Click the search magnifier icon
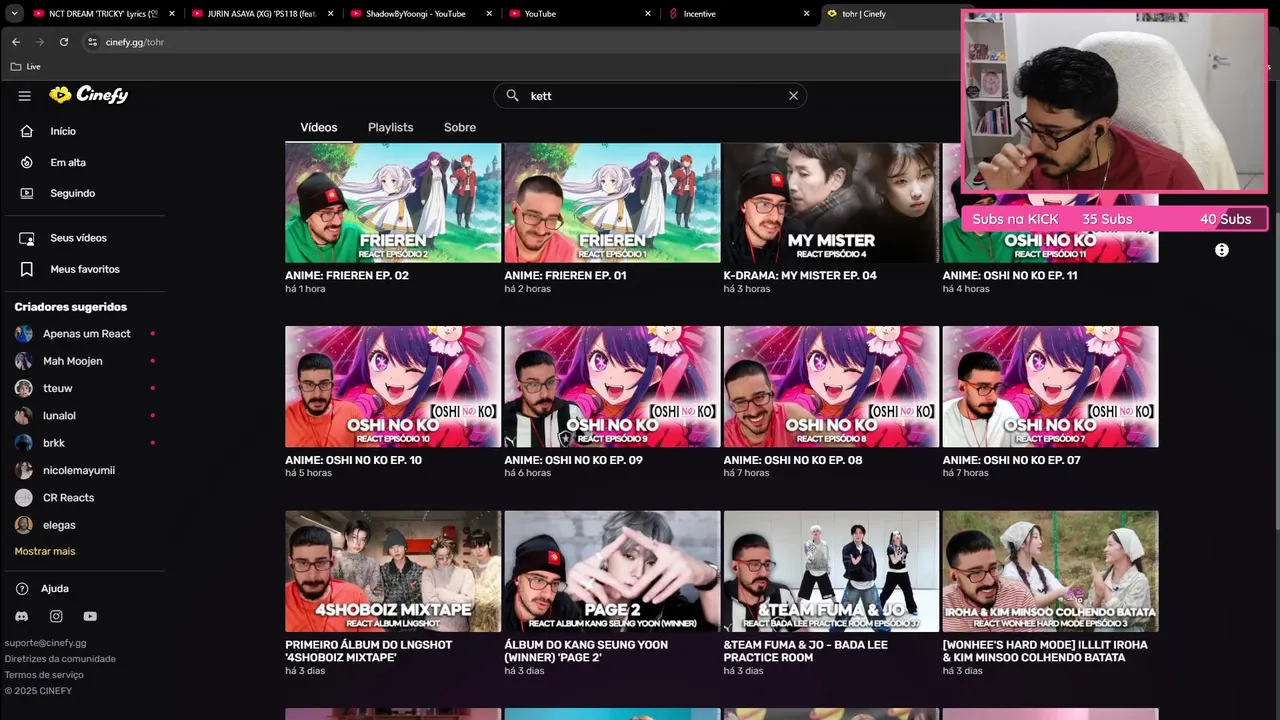Screen dimensions: 1280x720 tap(512, 96)
